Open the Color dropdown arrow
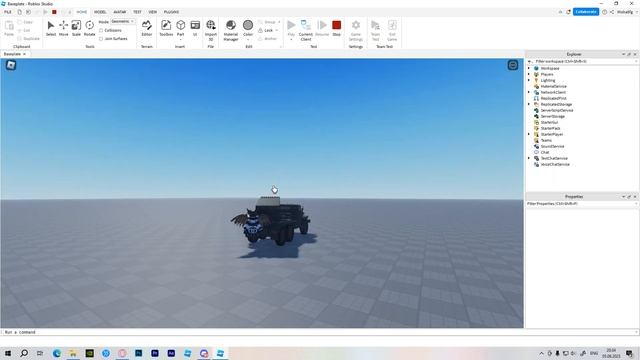This screenshot has width=640, height=360. [248, 40]
